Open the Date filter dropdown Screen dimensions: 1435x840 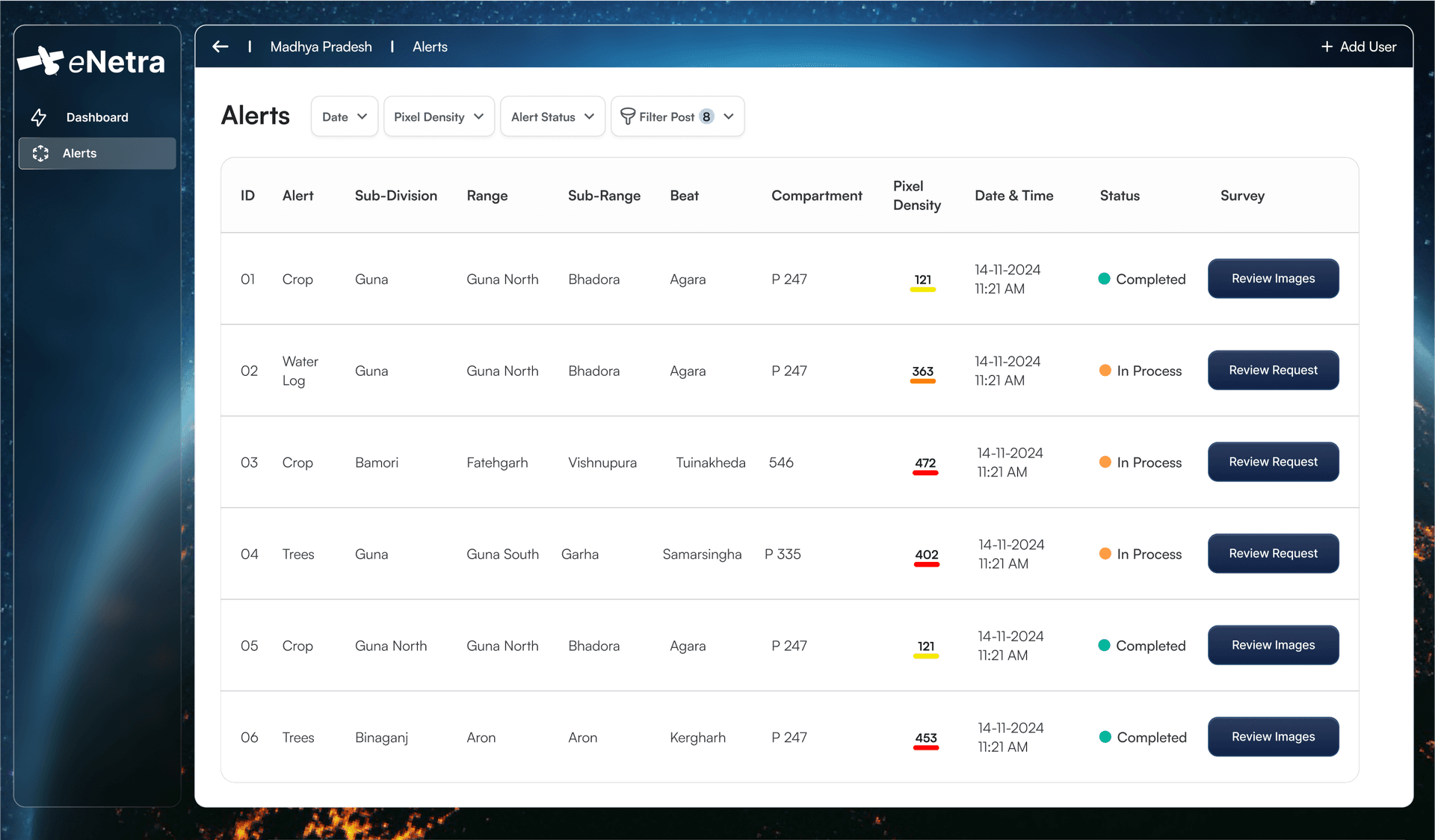click(x=345, y=117)
